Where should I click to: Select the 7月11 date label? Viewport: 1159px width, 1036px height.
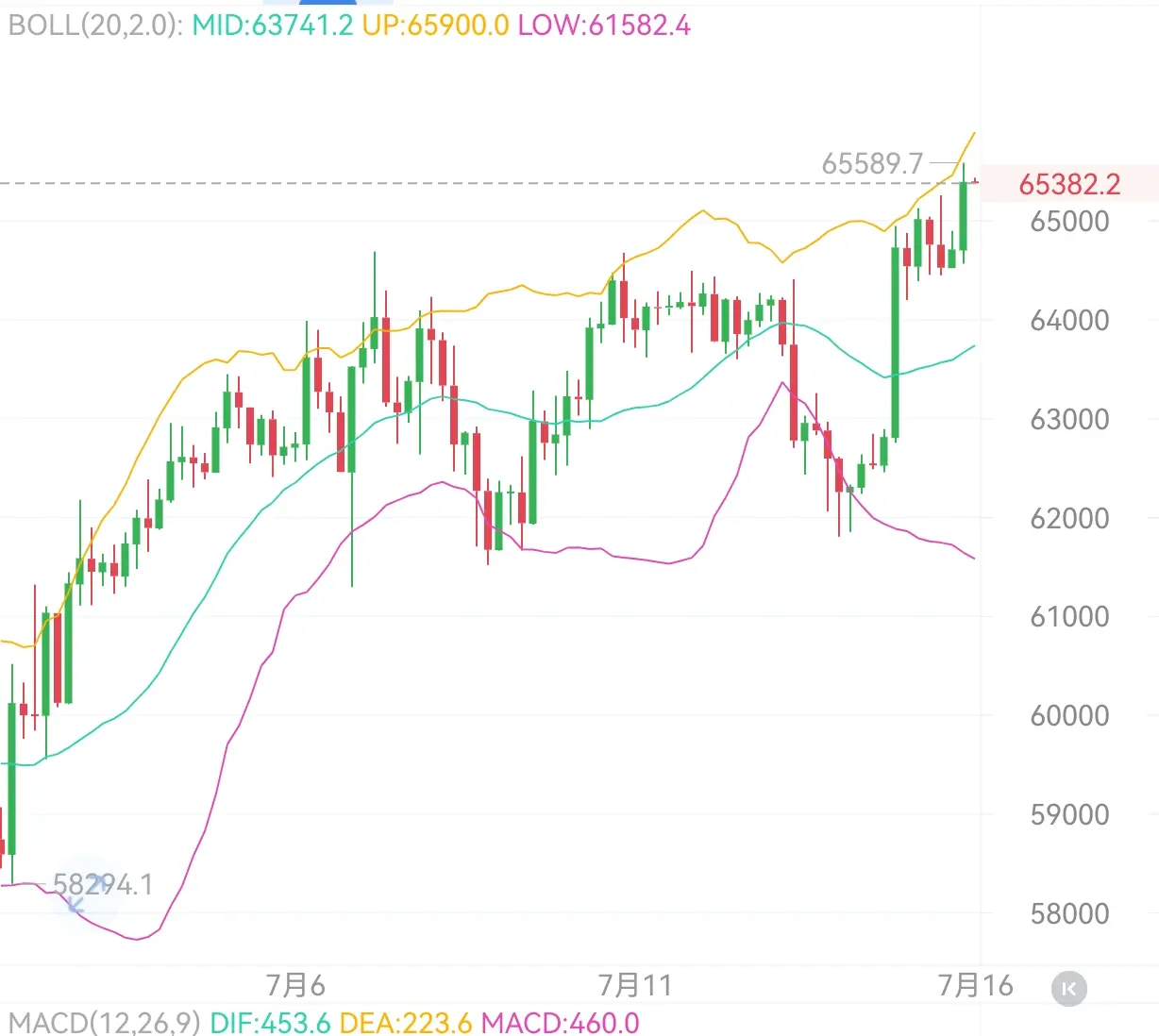point(635,986)
